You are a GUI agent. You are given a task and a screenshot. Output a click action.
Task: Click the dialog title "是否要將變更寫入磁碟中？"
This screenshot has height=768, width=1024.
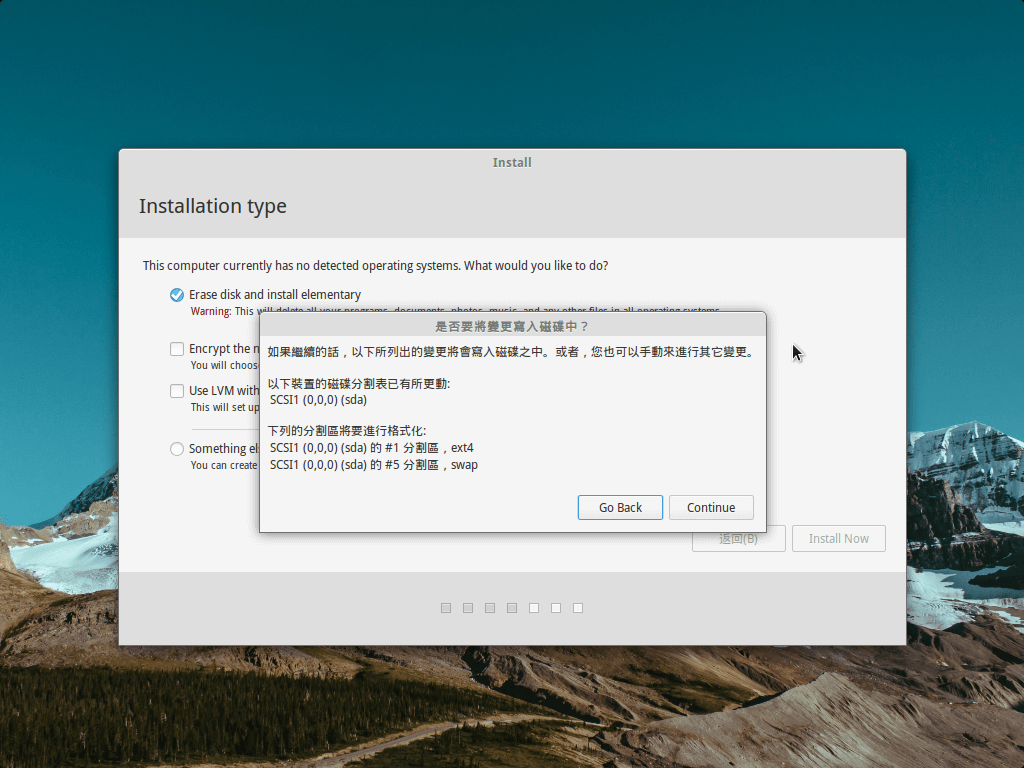[512, 325]
